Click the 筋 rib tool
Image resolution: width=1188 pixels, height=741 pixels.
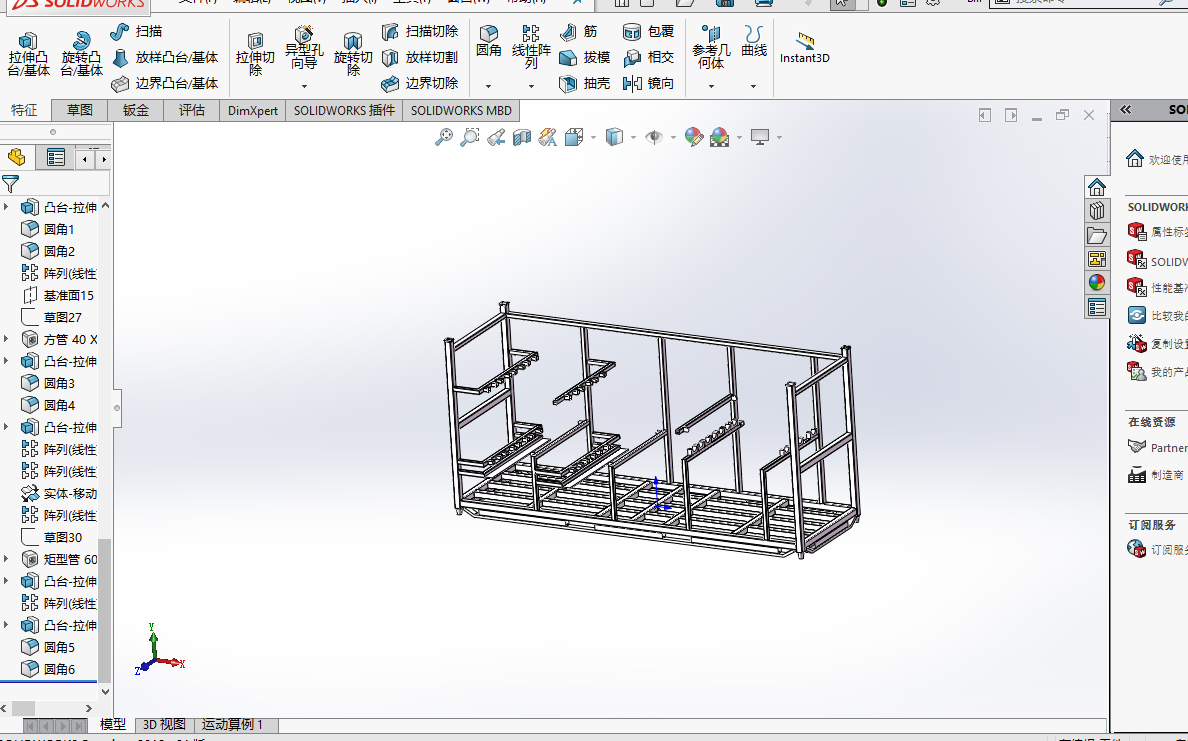(x=579, y=32)
